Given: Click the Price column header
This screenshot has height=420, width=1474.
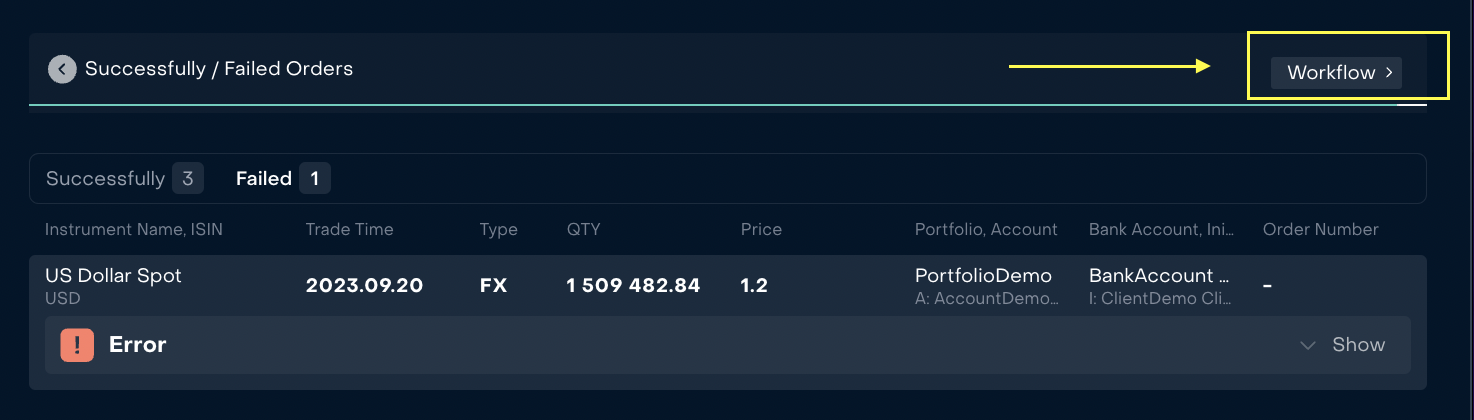Looking at the screenshot, I should click(x=761, y=230).
